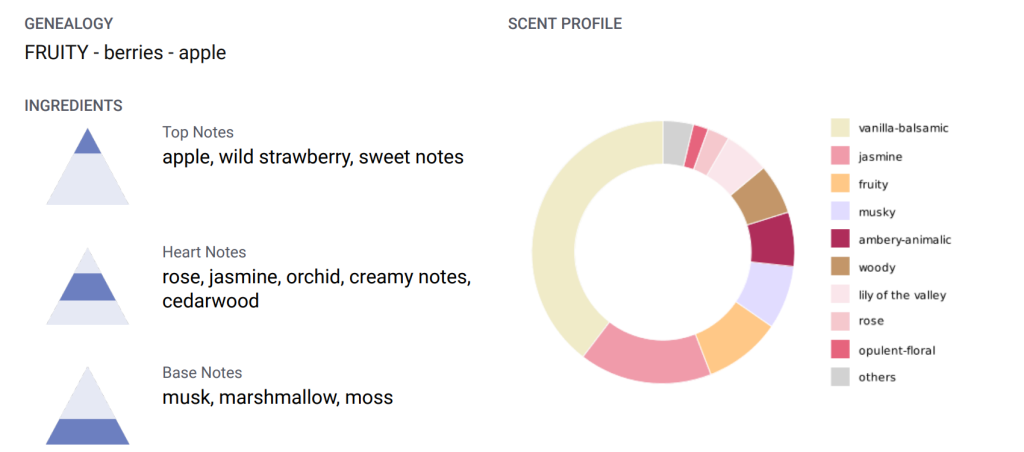
Task: Click the Base Notes pyramid icon
Action: (x=87, y=405)
